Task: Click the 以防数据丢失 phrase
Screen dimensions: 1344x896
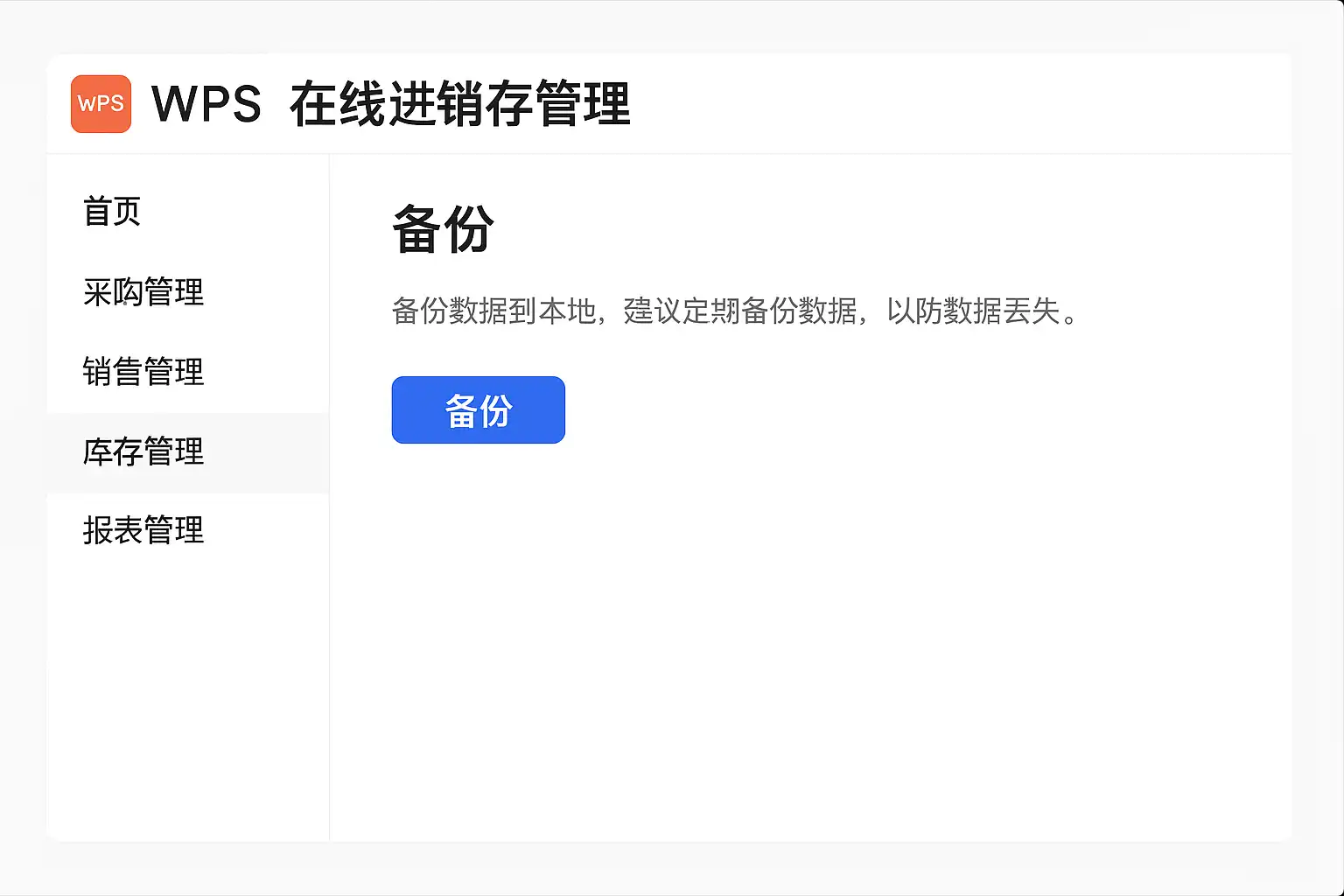Action: pyautogui.click(x=973, y=311)
